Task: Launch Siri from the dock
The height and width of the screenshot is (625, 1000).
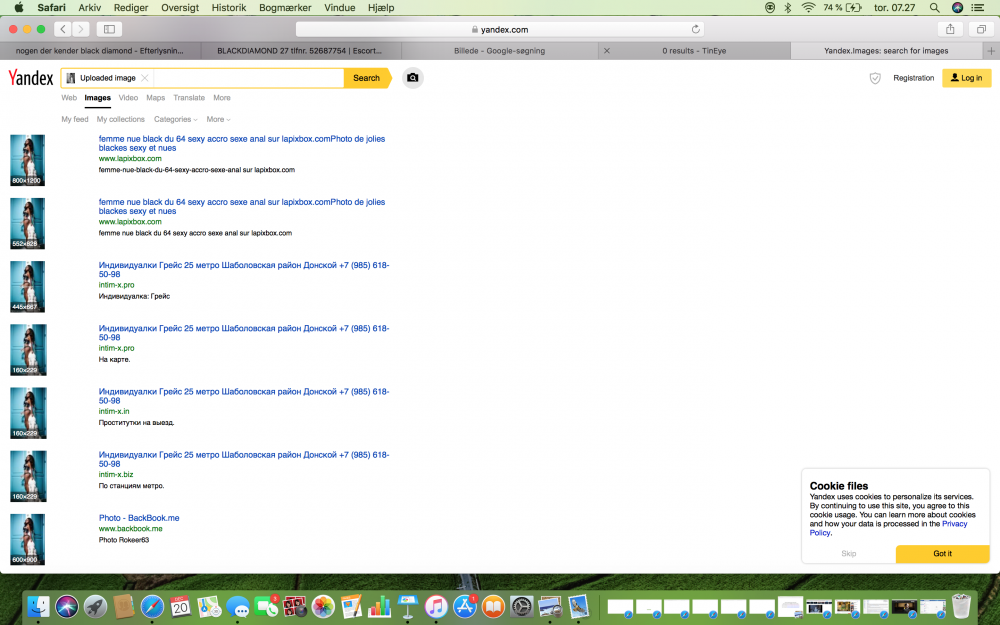Action: point(67,607)
